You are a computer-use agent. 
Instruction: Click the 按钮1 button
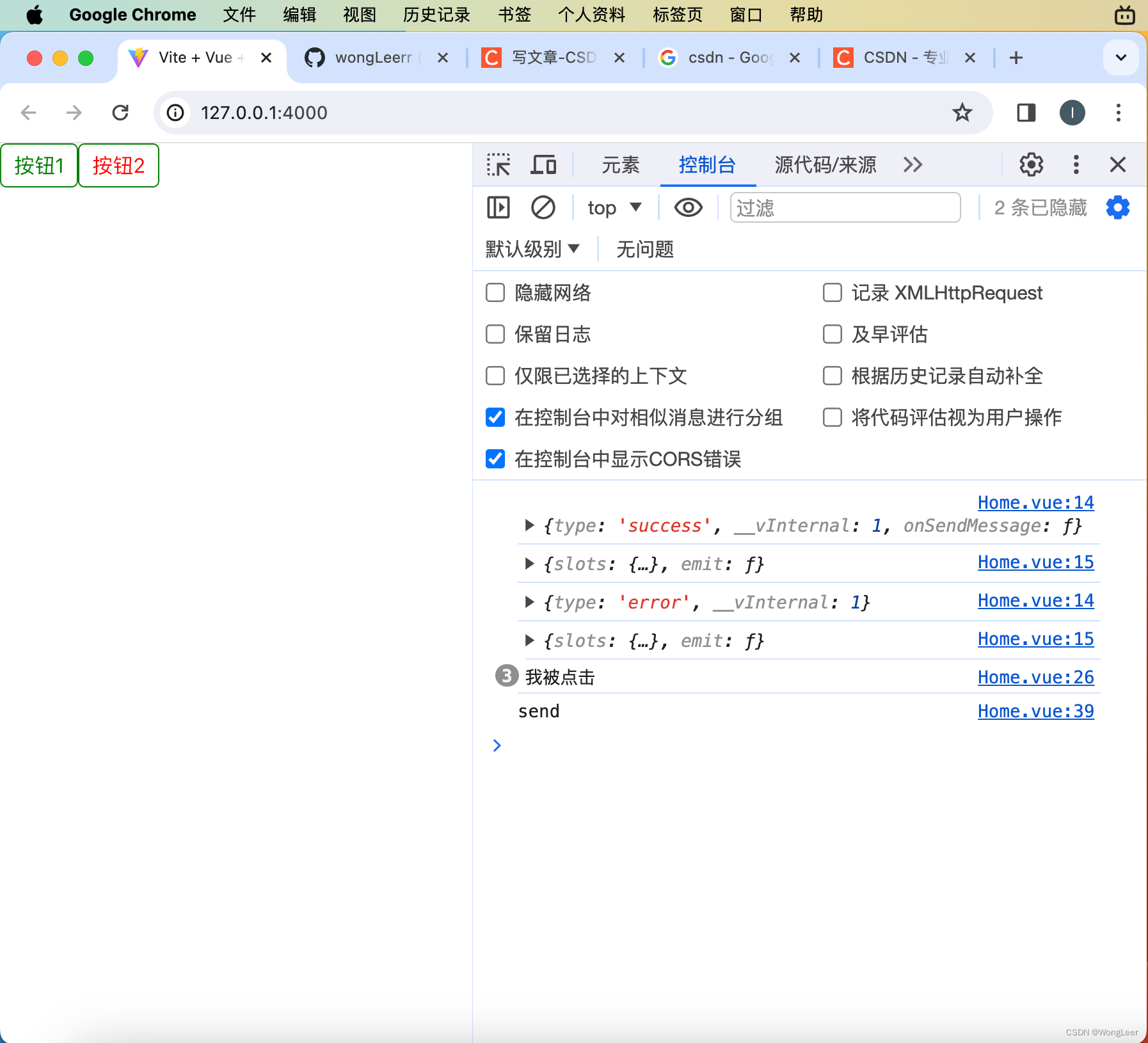[39, 165]
